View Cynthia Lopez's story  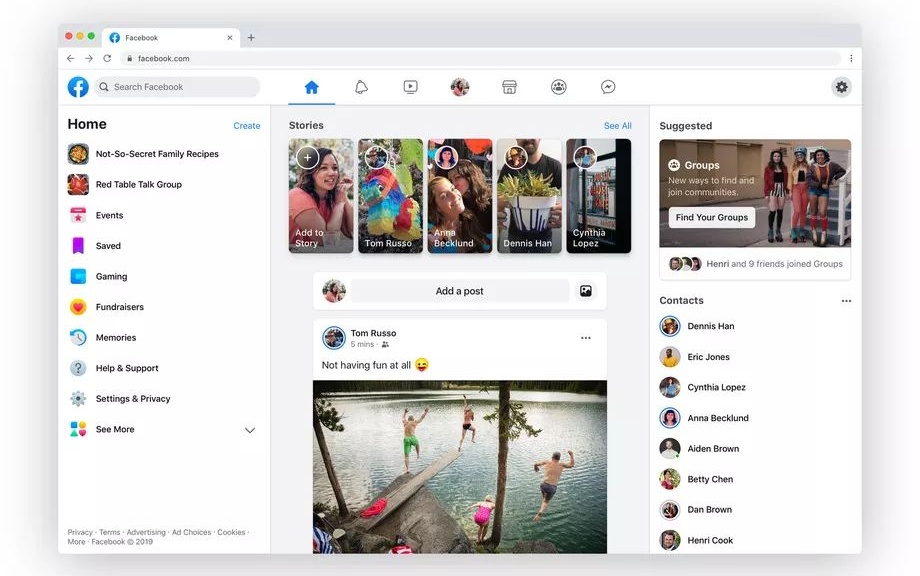(x=598, y=196)
